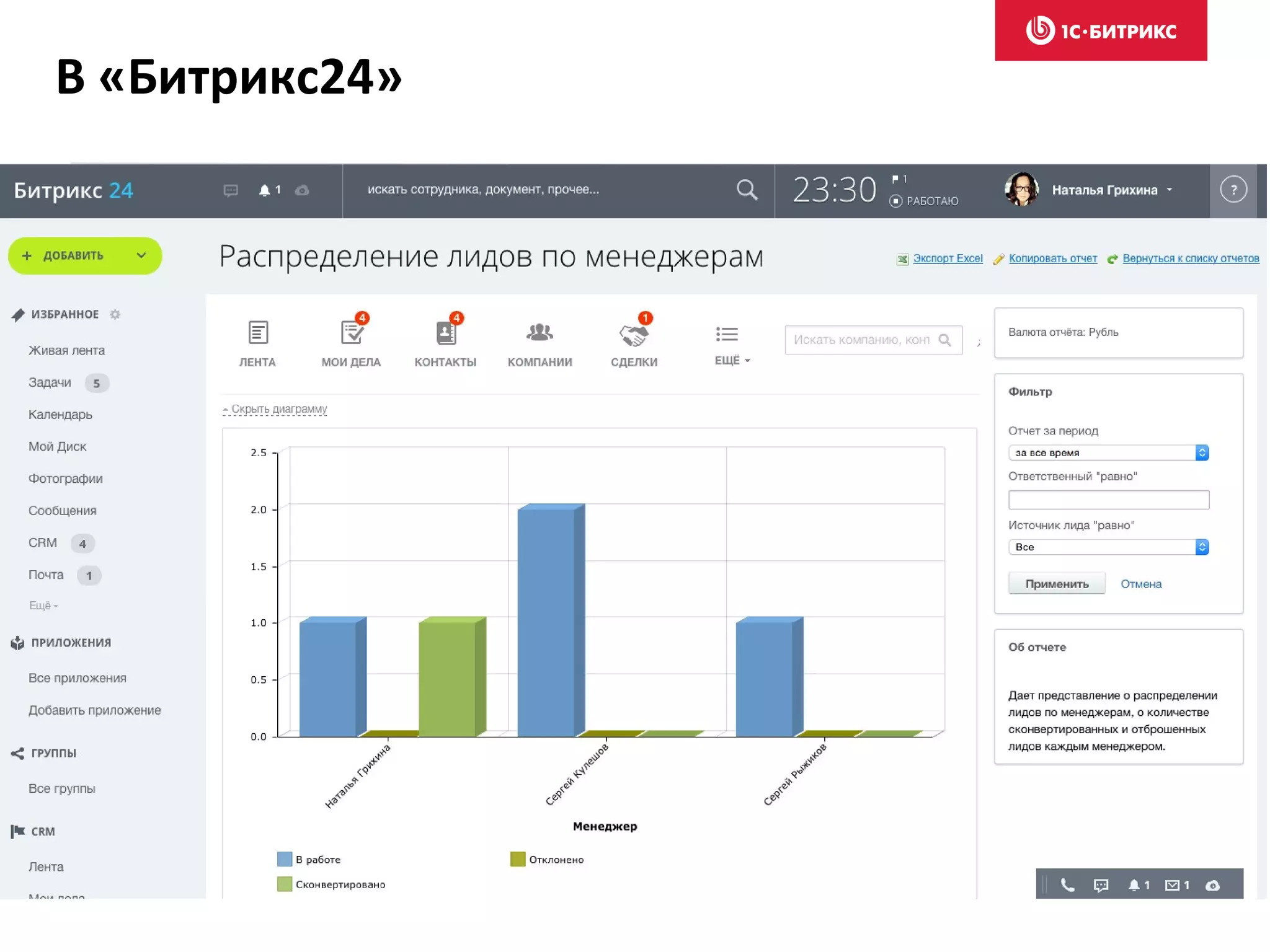Click the Применить filter button
1270x952 pixels.
(1056, 584)
